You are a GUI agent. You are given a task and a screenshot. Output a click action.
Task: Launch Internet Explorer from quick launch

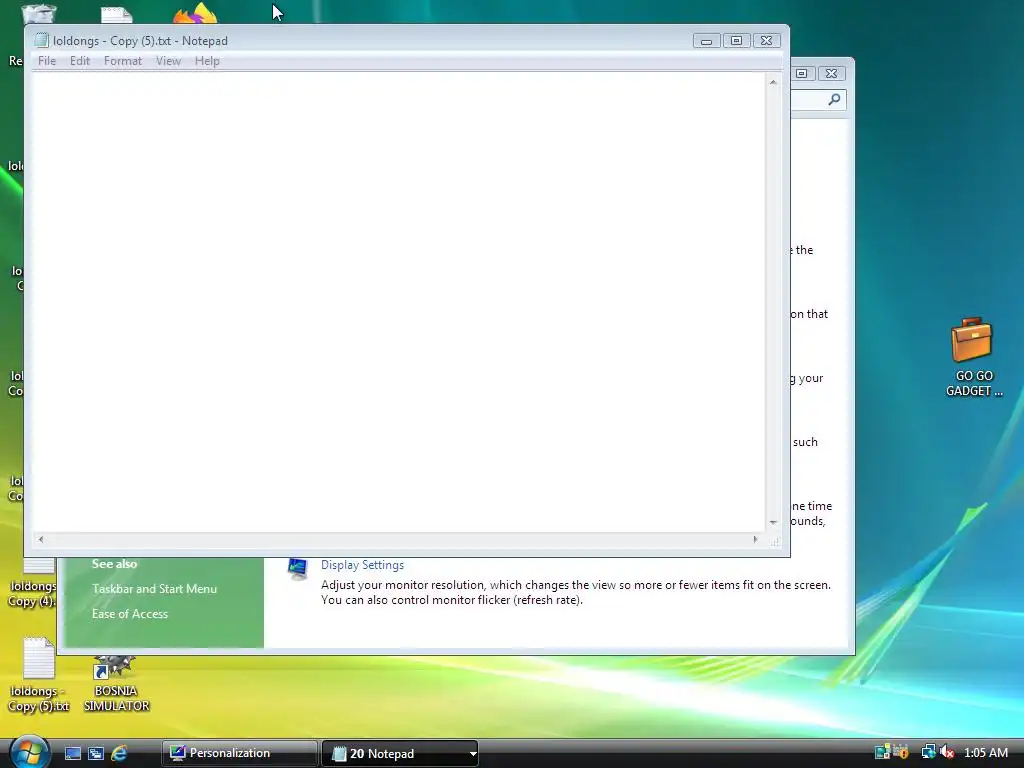coord(119,754)
